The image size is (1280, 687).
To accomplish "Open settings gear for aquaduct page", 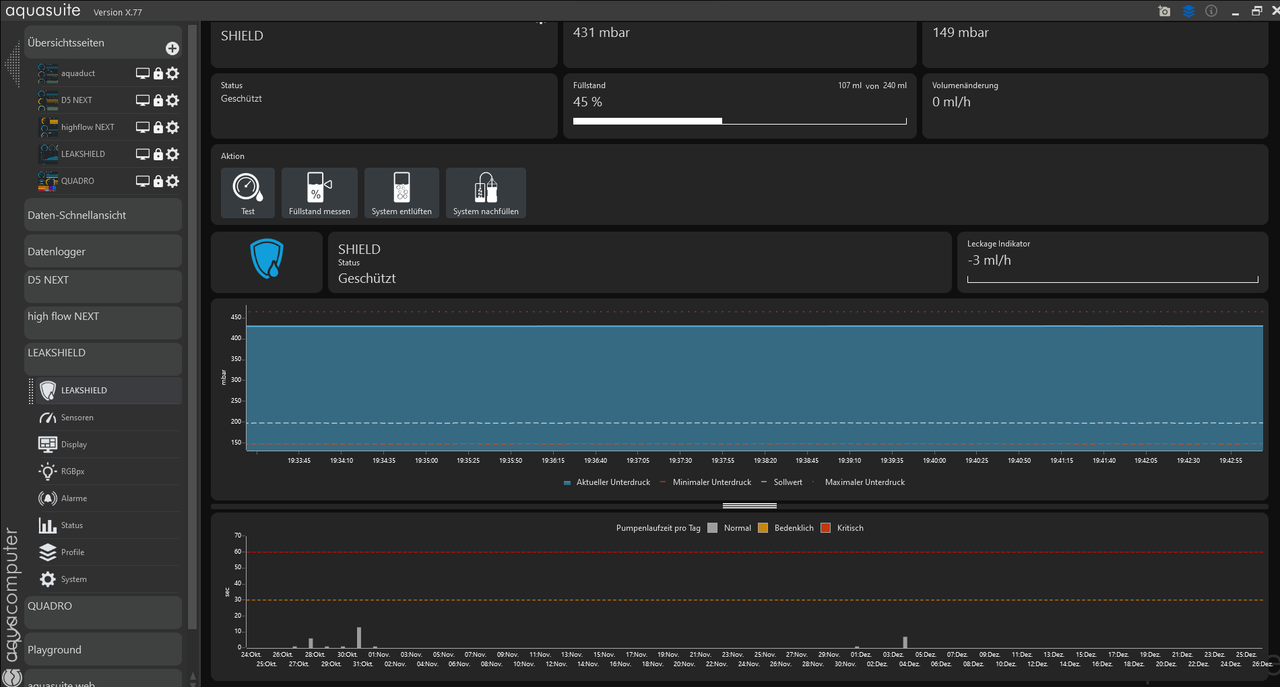I will 173,73.
